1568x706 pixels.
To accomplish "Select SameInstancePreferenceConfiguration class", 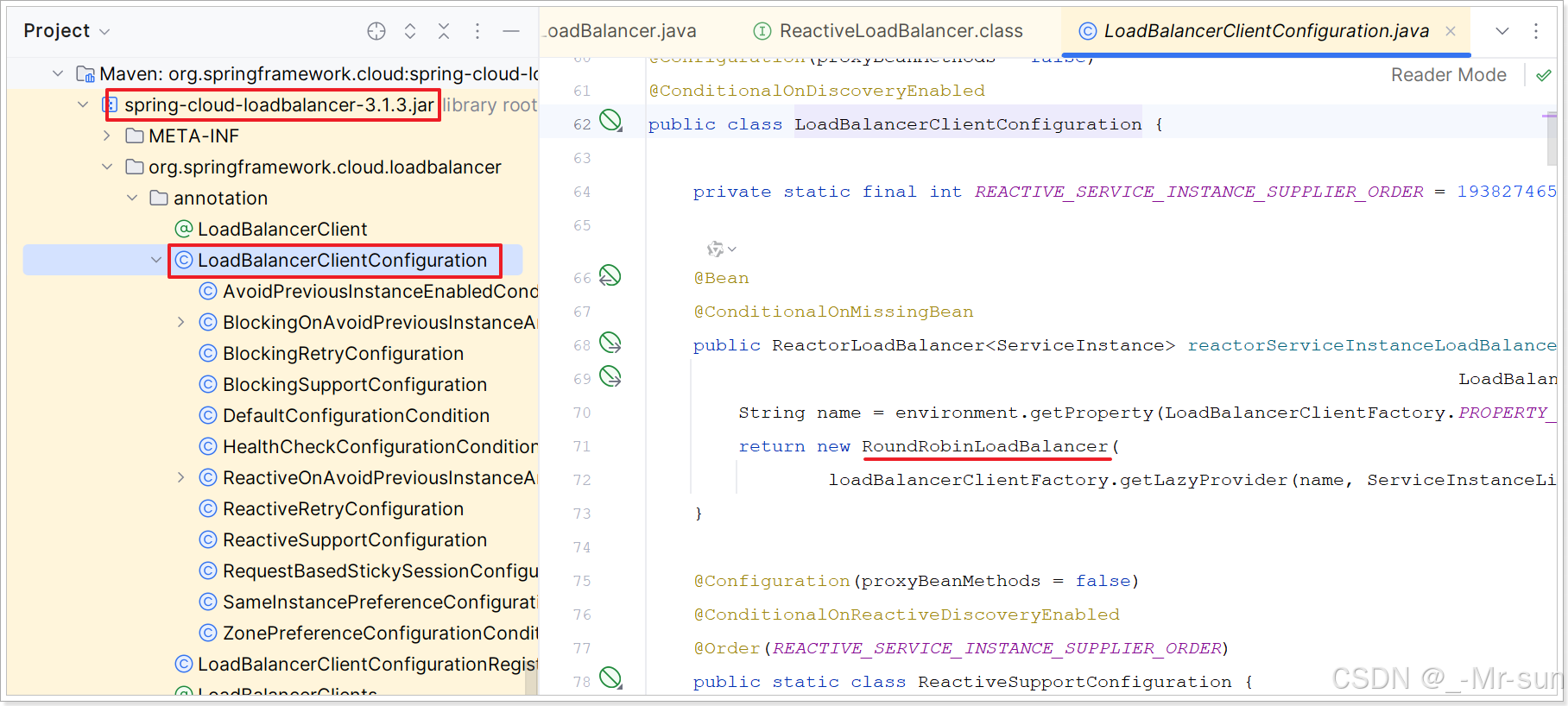I will [x=380, y=602].
